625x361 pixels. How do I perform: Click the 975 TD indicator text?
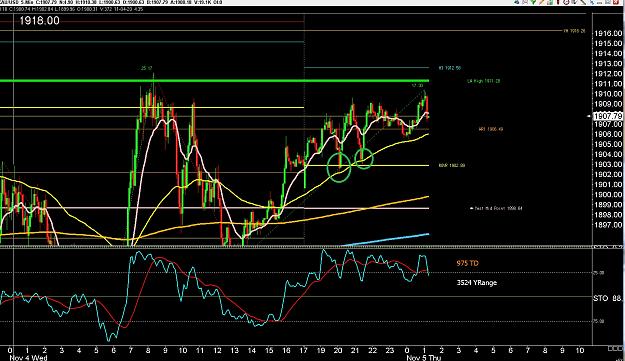tap(467, 263)
